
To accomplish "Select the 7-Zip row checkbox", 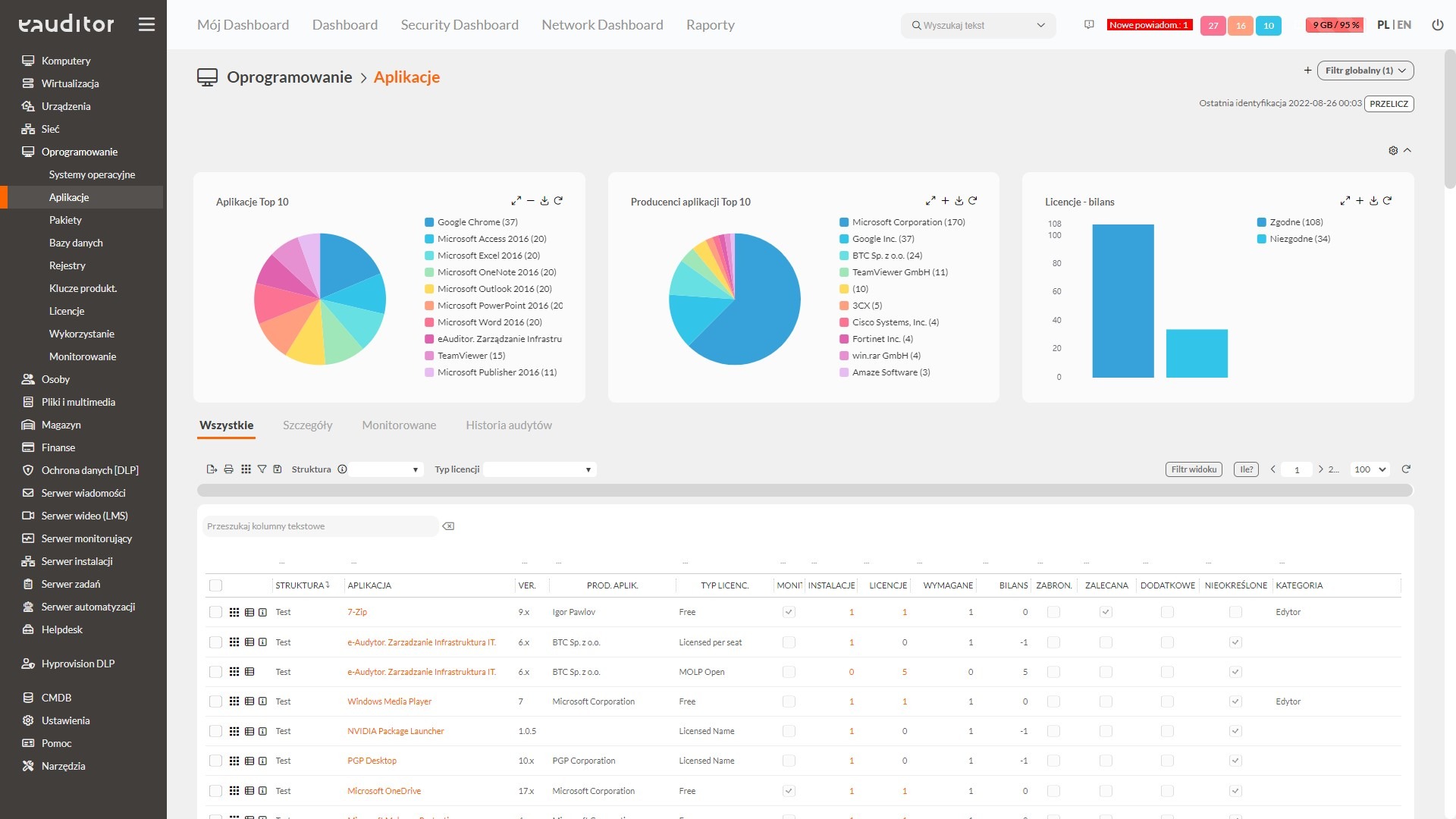I will pyautogui.click(x=215, y=612).
